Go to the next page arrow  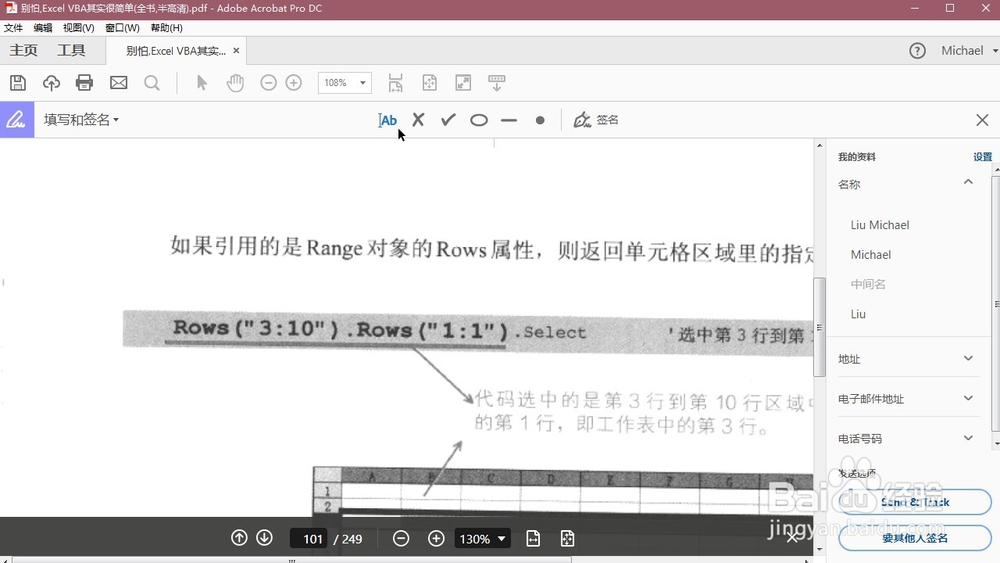(x=264, y=538)
